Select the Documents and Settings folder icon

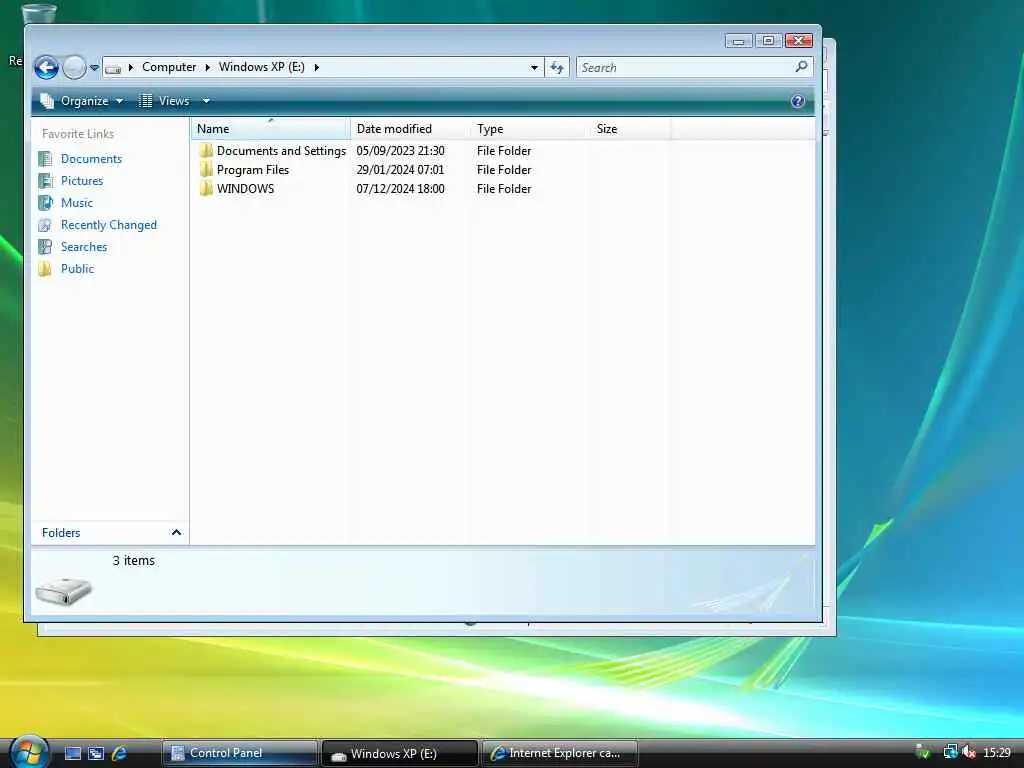206,150
